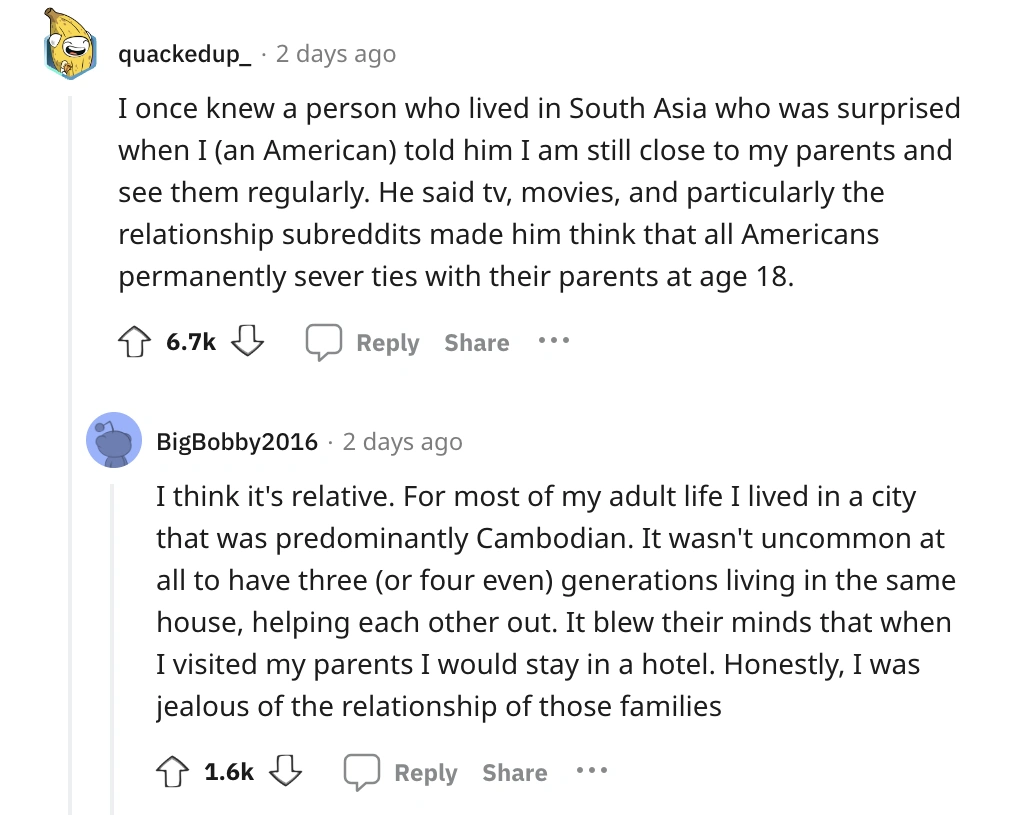Open the reply box under BigBobby2016's comment
The image size is (1032, 815).
[x=425, y=772]
